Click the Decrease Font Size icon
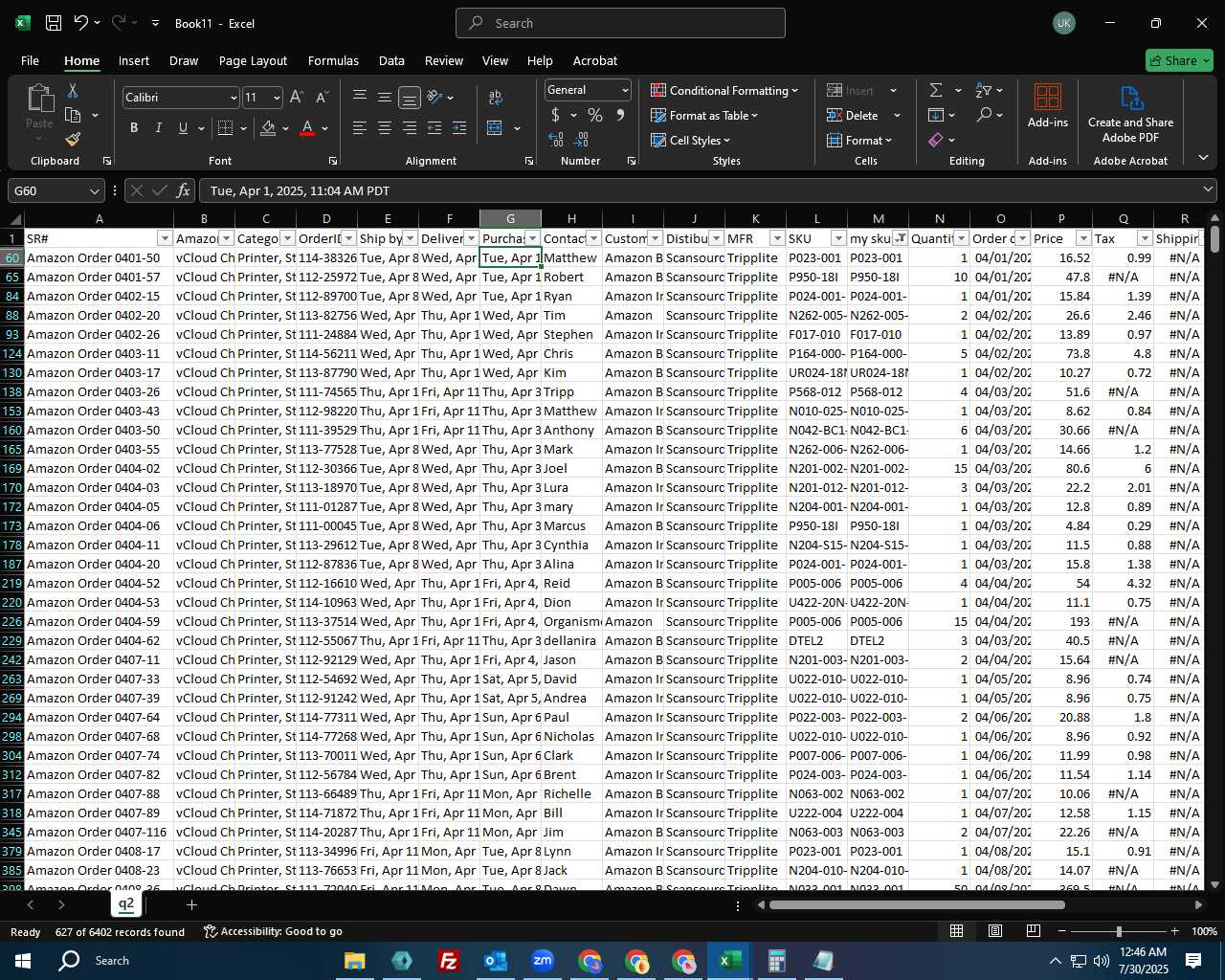Image resolution: width=1225 pixels, height=980 pixels. pyautogui.click(x=322, y=98)
